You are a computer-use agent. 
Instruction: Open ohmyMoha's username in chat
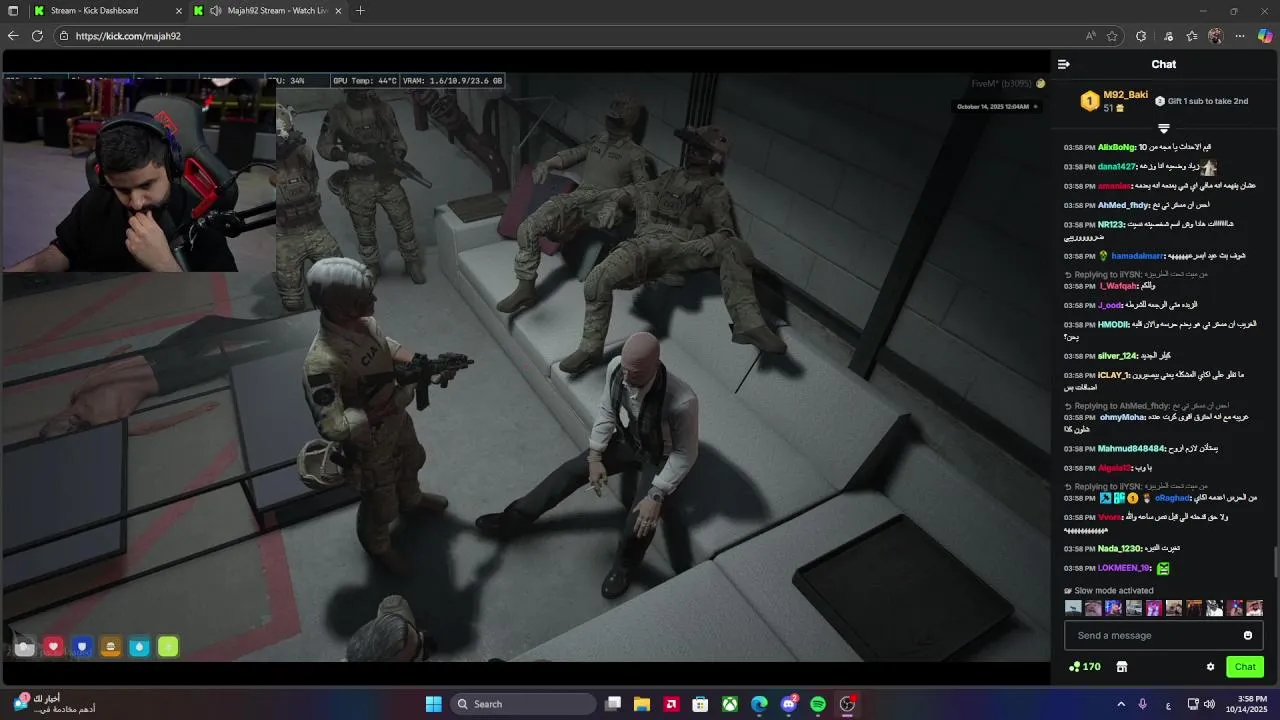(1123, 417)
